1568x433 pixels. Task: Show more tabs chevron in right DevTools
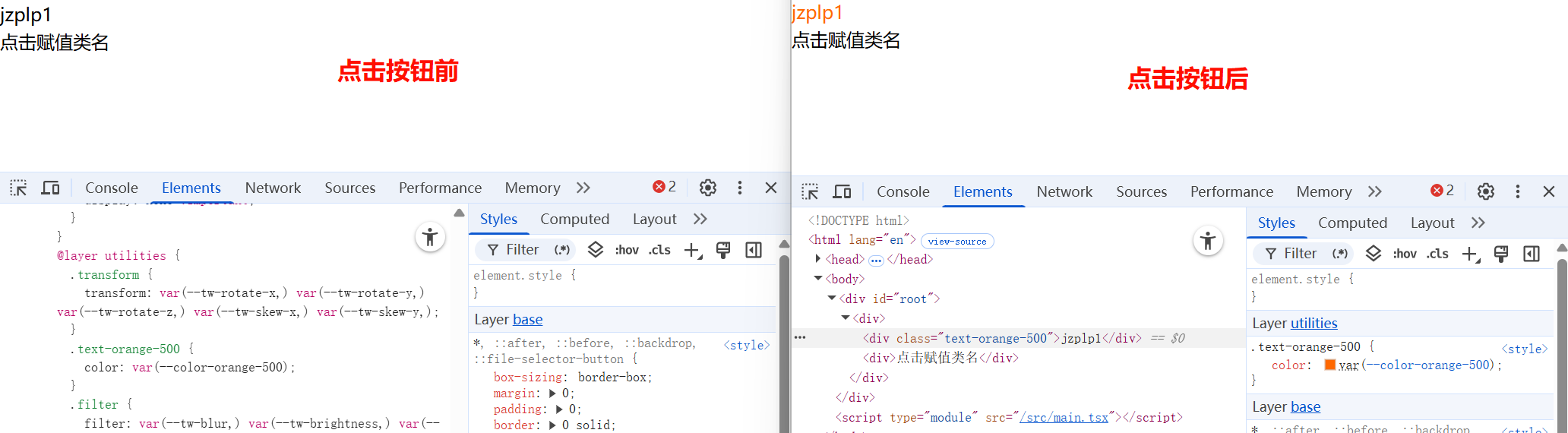[1374, 191]
